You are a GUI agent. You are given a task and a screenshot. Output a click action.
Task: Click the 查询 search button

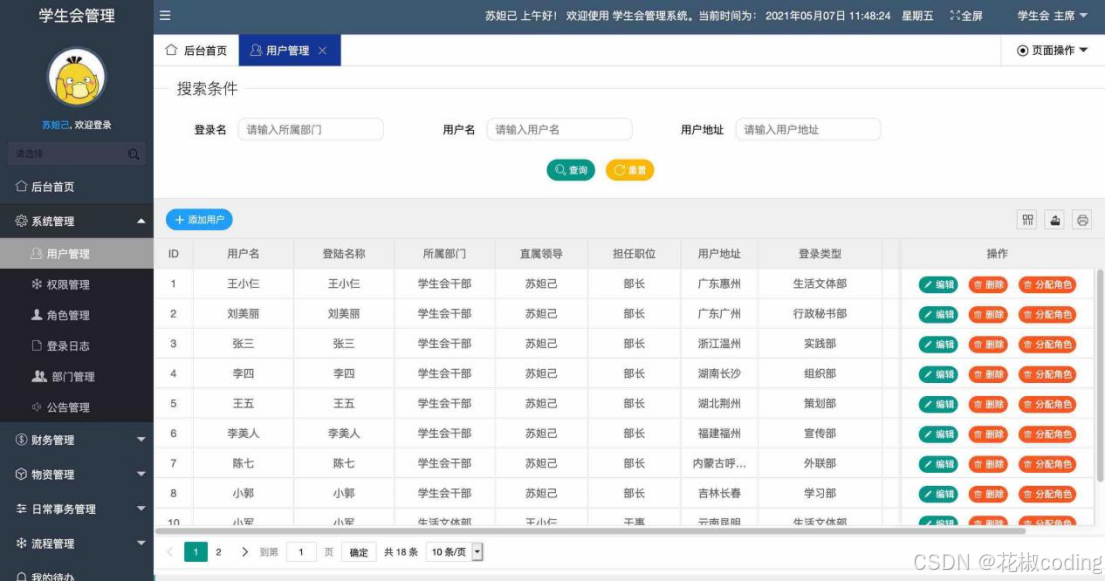pyautogui.click(x=570, y=170)
